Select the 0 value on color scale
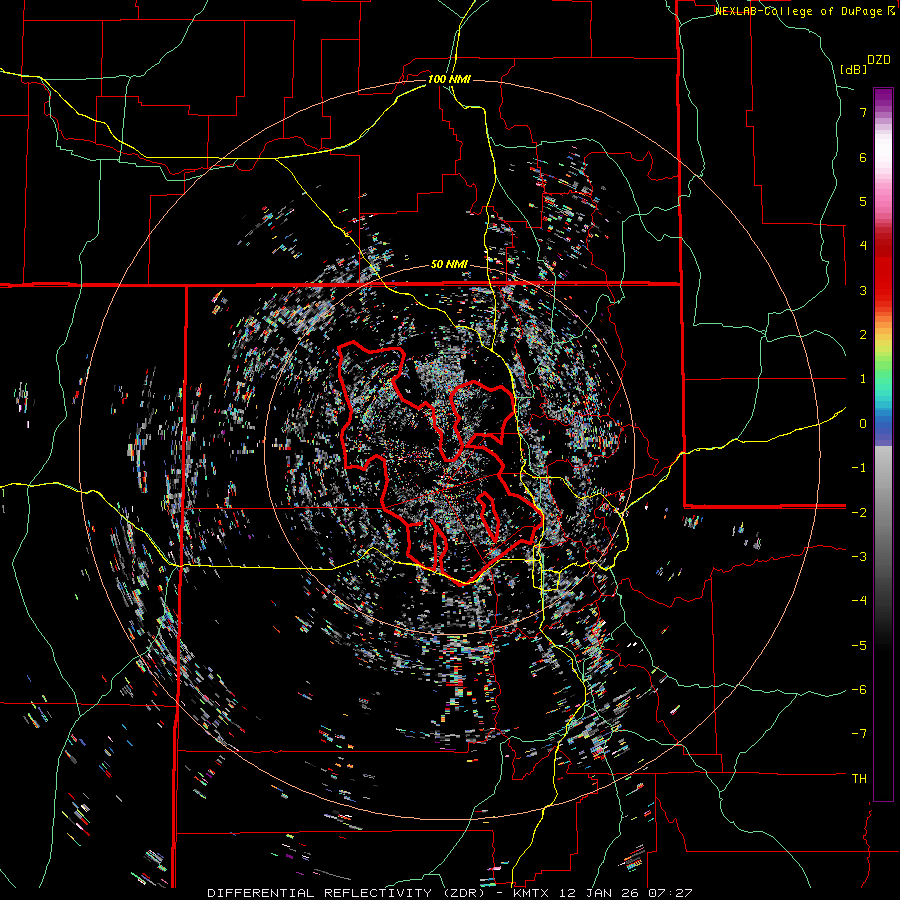The width and height of the screenshot is (900, 900). click(x=863, y=424)
